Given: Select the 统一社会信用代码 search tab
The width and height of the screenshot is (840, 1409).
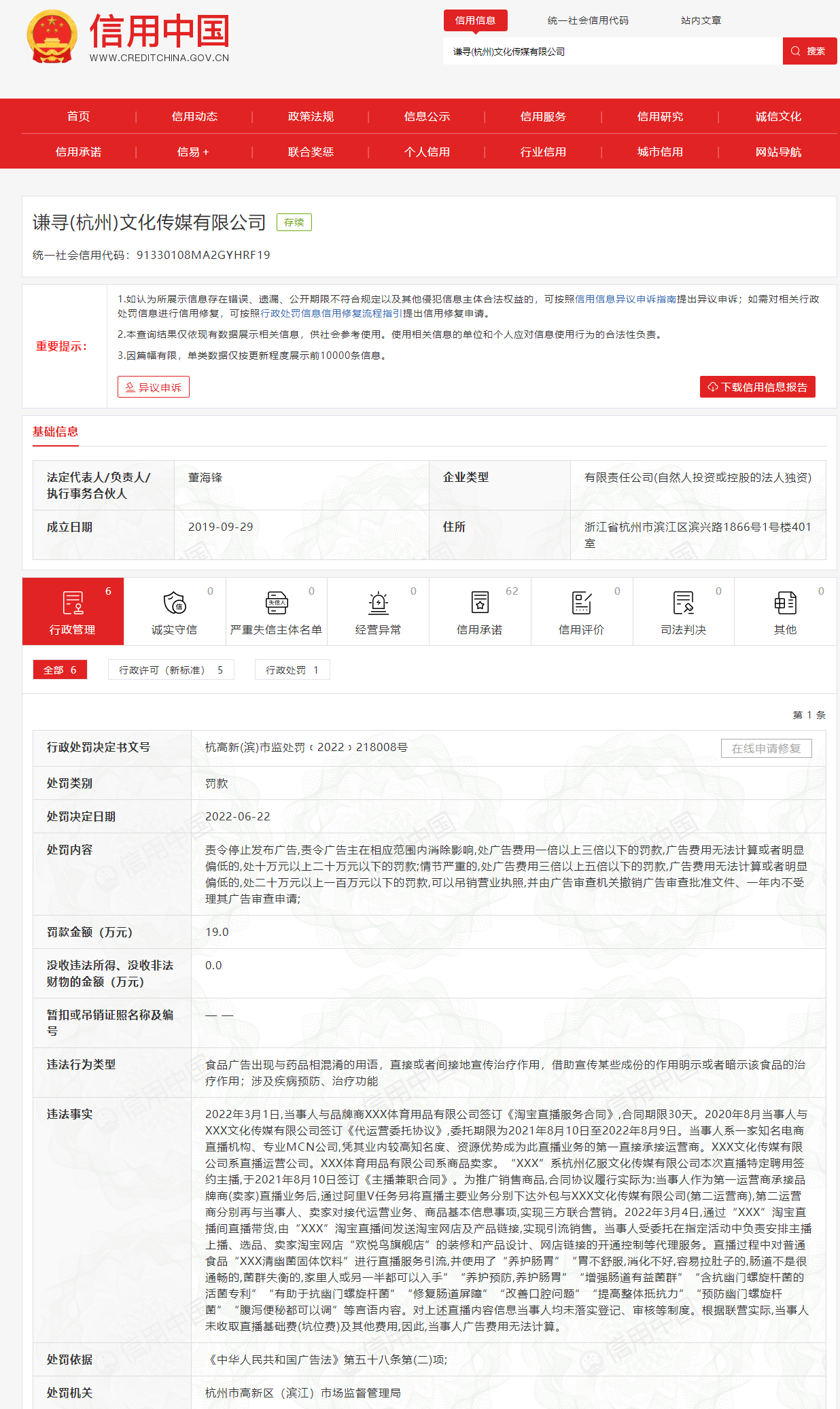Looking at the screenshot, I should (588, 20).
